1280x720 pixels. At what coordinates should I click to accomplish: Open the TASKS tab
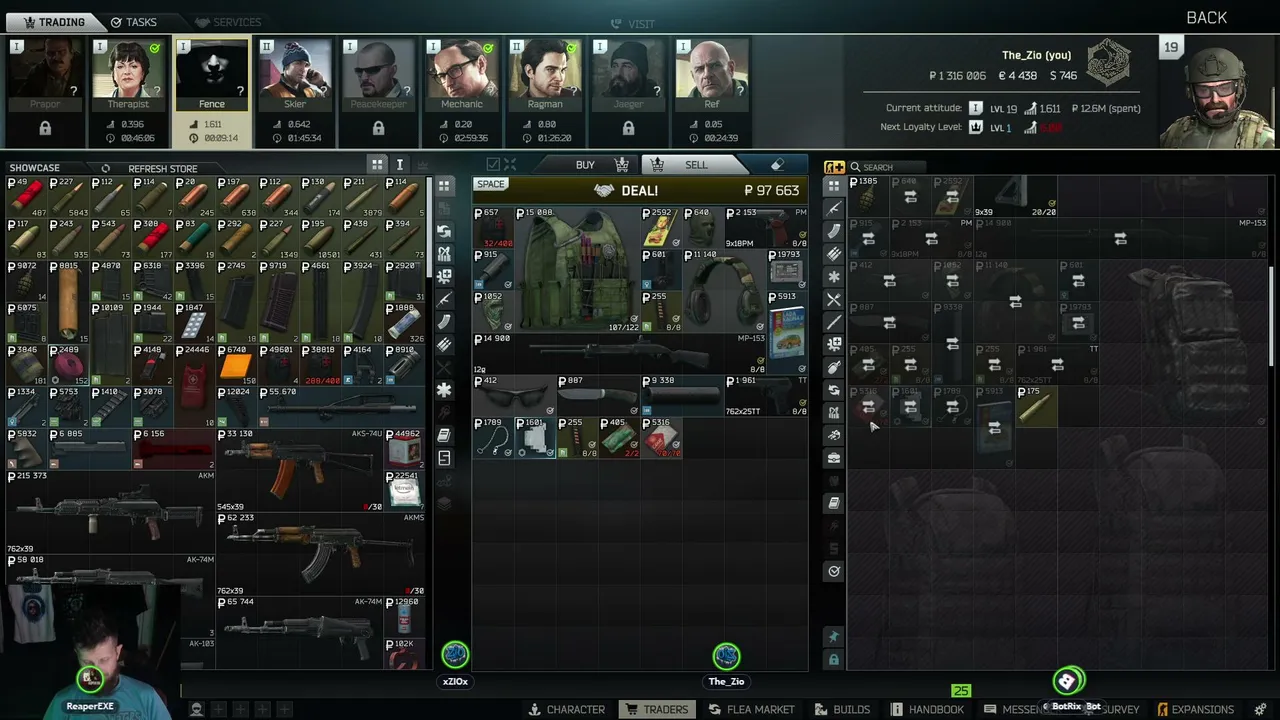pyautogui.click(x=134, y=21)
